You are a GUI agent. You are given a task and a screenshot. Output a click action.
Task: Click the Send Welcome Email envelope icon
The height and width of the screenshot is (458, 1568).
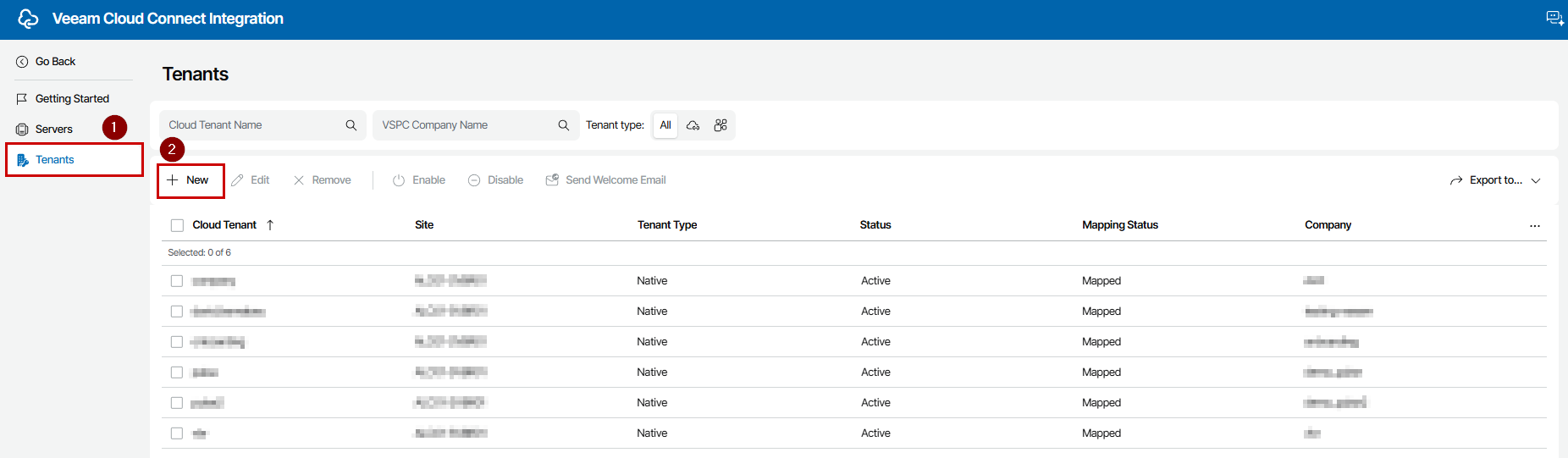tap(552, 180)
